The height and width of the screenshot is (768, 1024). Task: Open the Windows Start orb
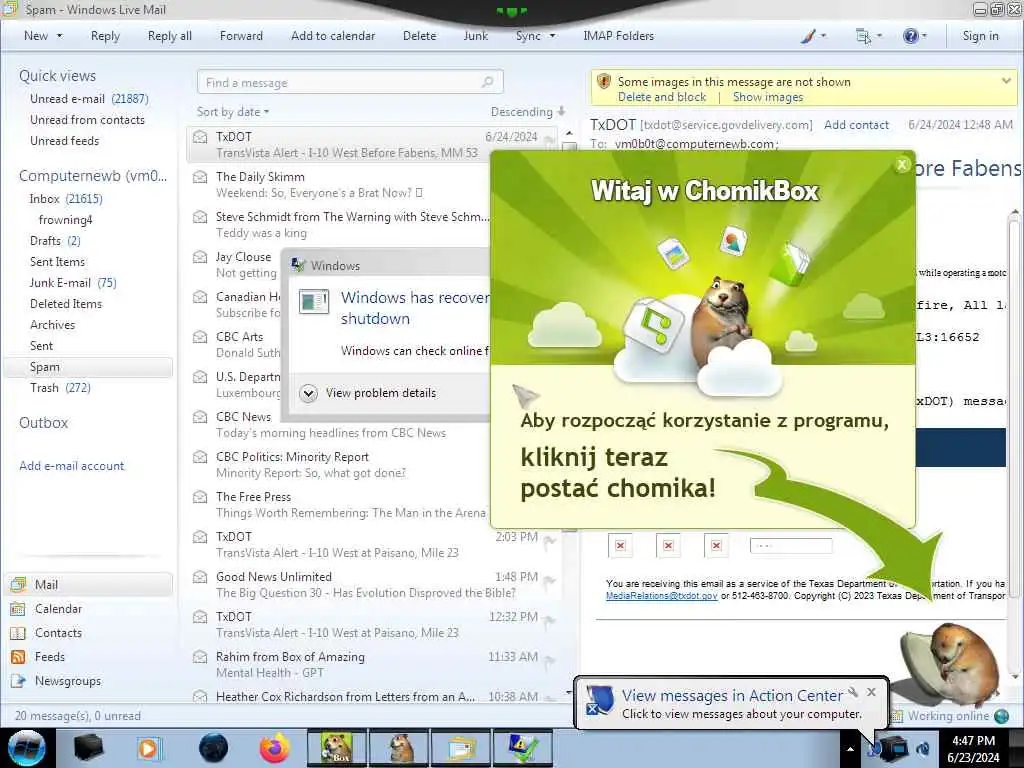tap(26, 748)
